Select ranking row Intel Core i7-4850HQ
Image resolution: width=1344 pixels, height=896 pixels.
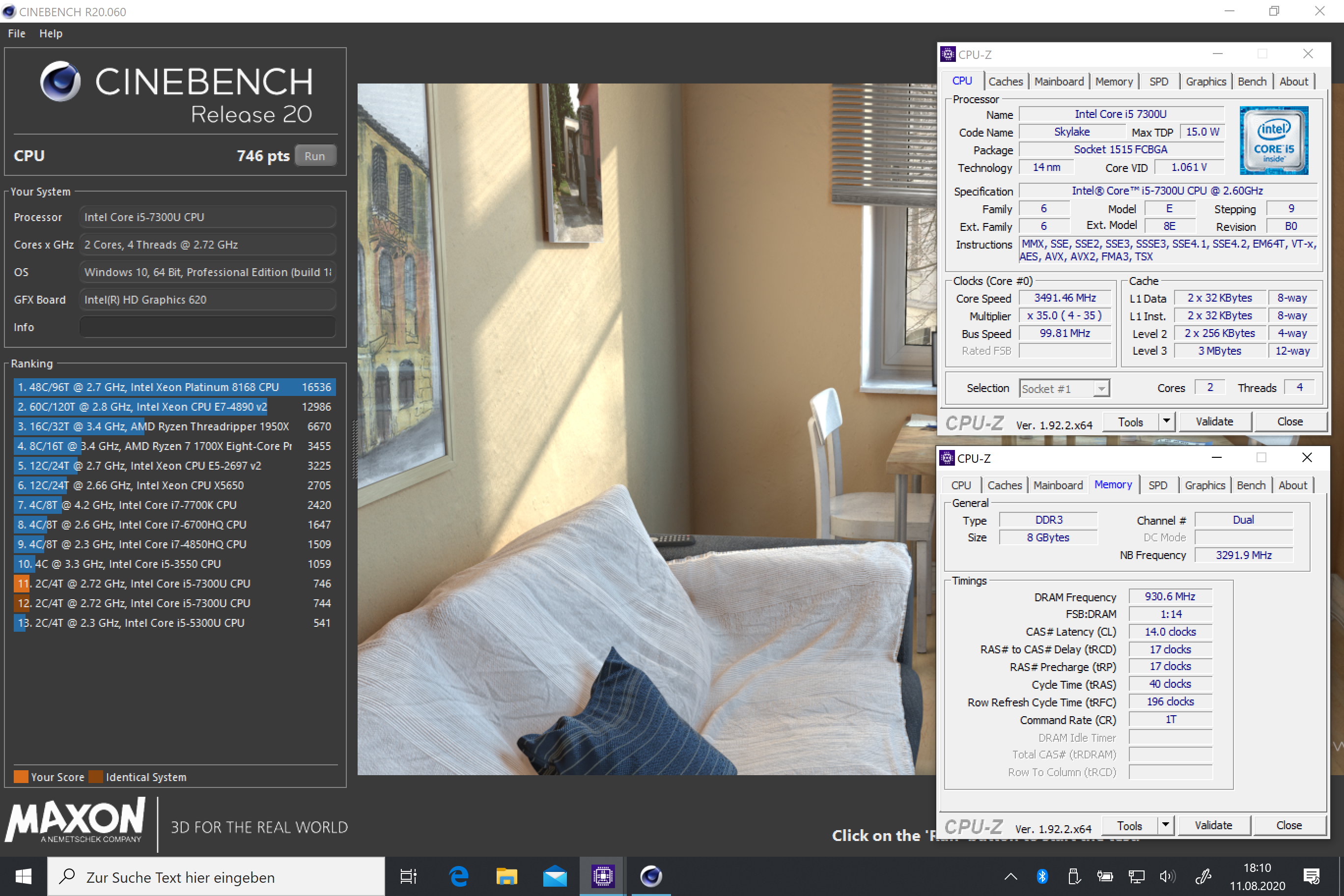174,545
